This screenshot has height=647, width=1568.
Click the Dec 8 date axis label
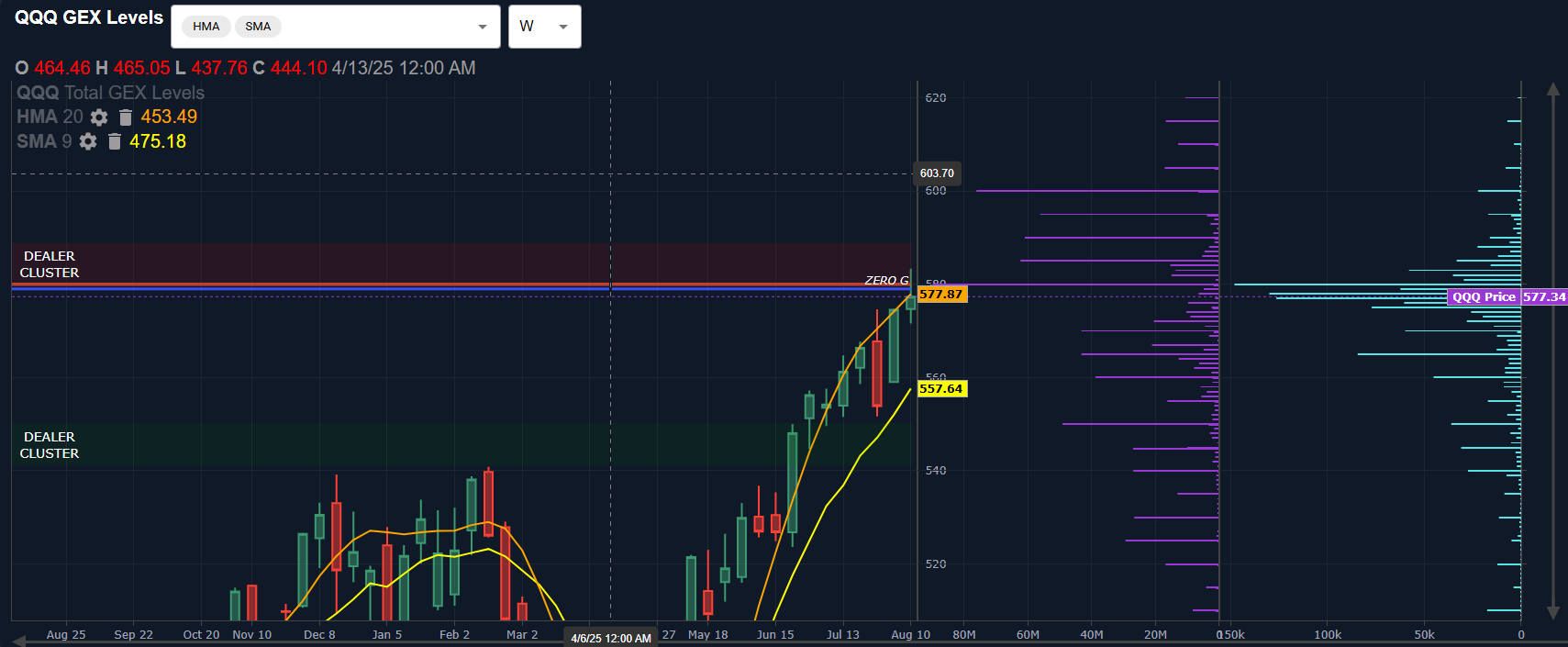[x=319, y=634]
